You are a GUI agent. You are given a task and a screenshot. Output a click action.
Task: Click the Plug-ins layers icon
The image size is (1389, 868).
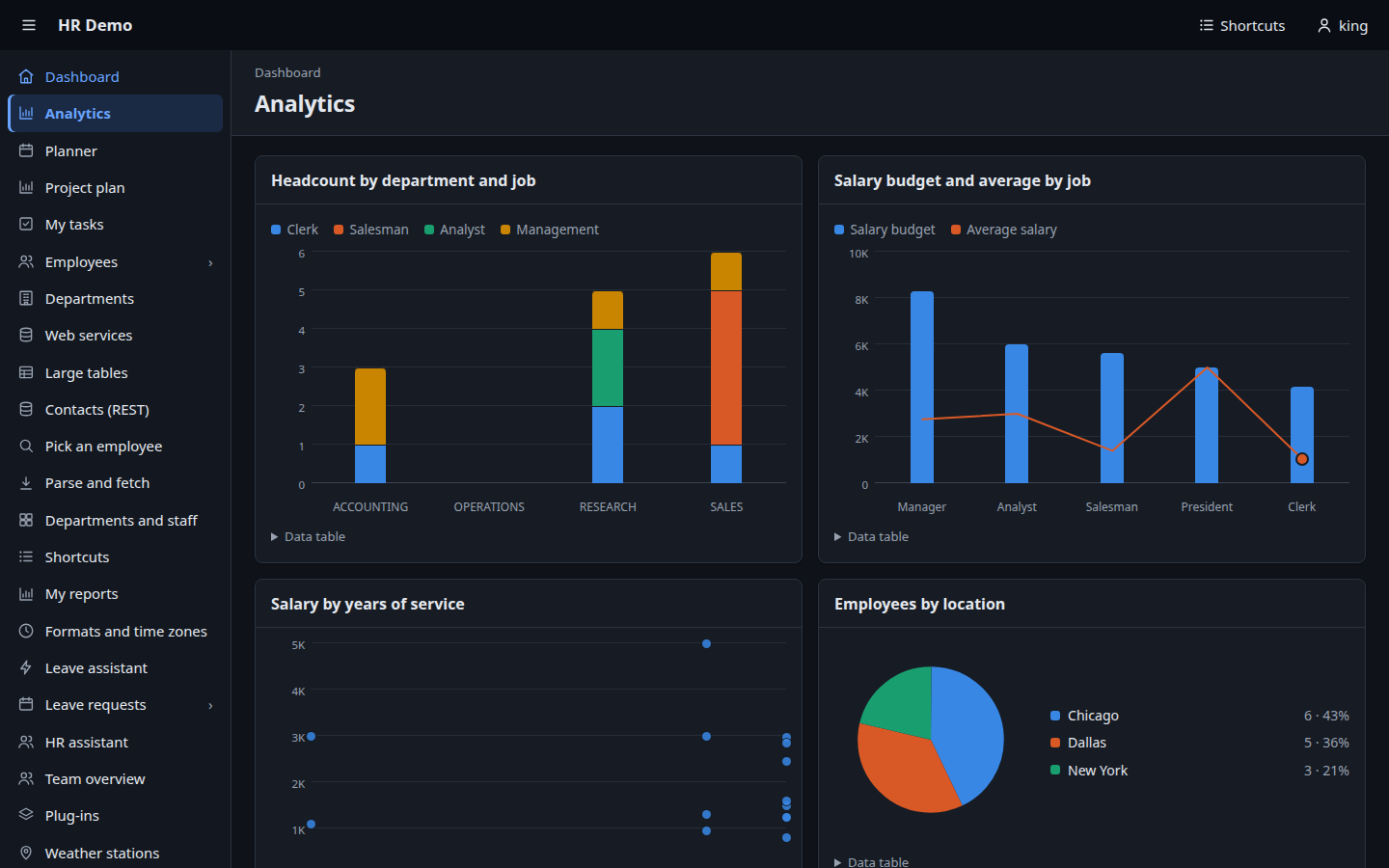26,815
